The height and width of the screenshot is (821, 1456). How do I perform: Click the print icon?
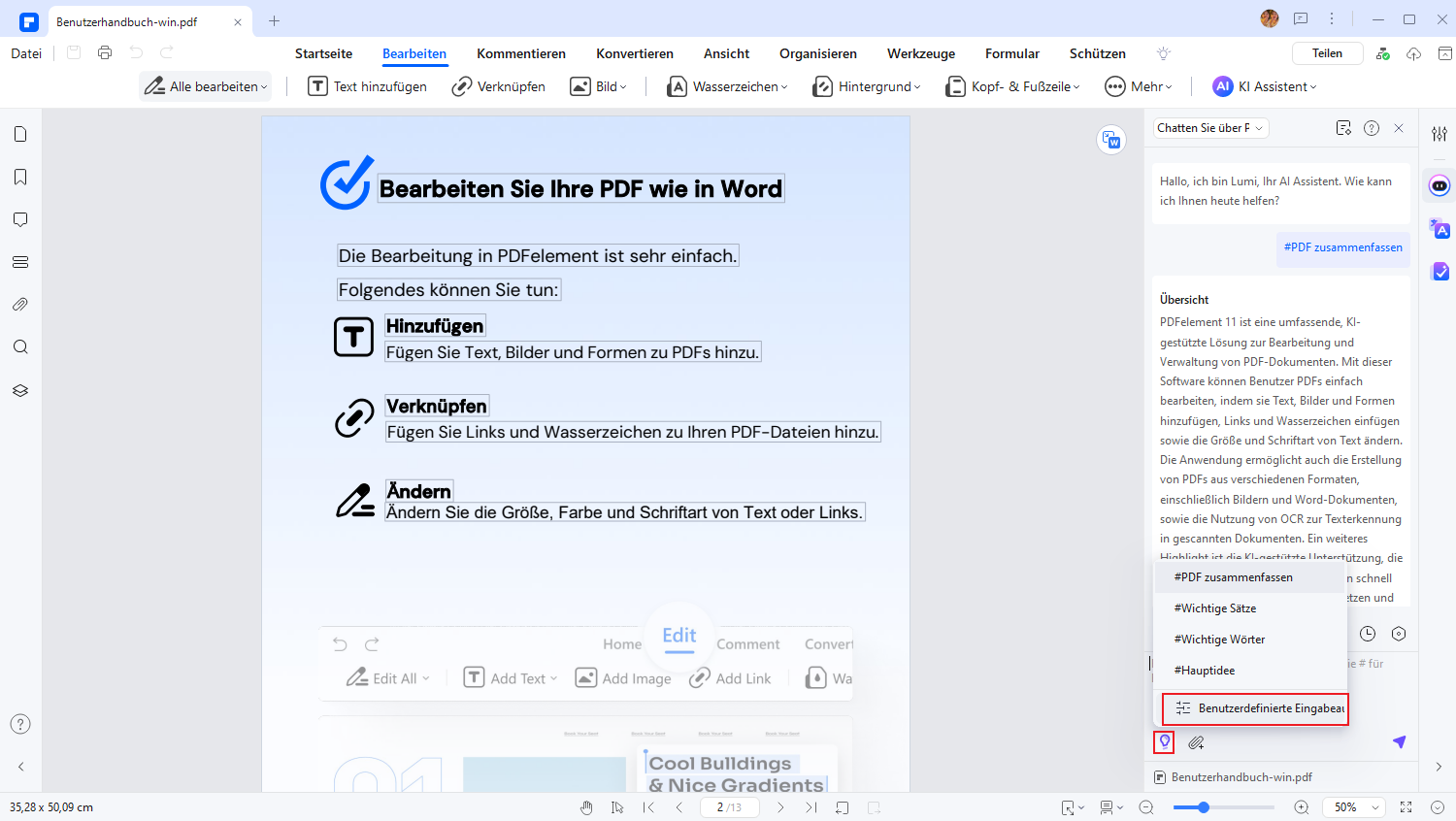point(105,52)
